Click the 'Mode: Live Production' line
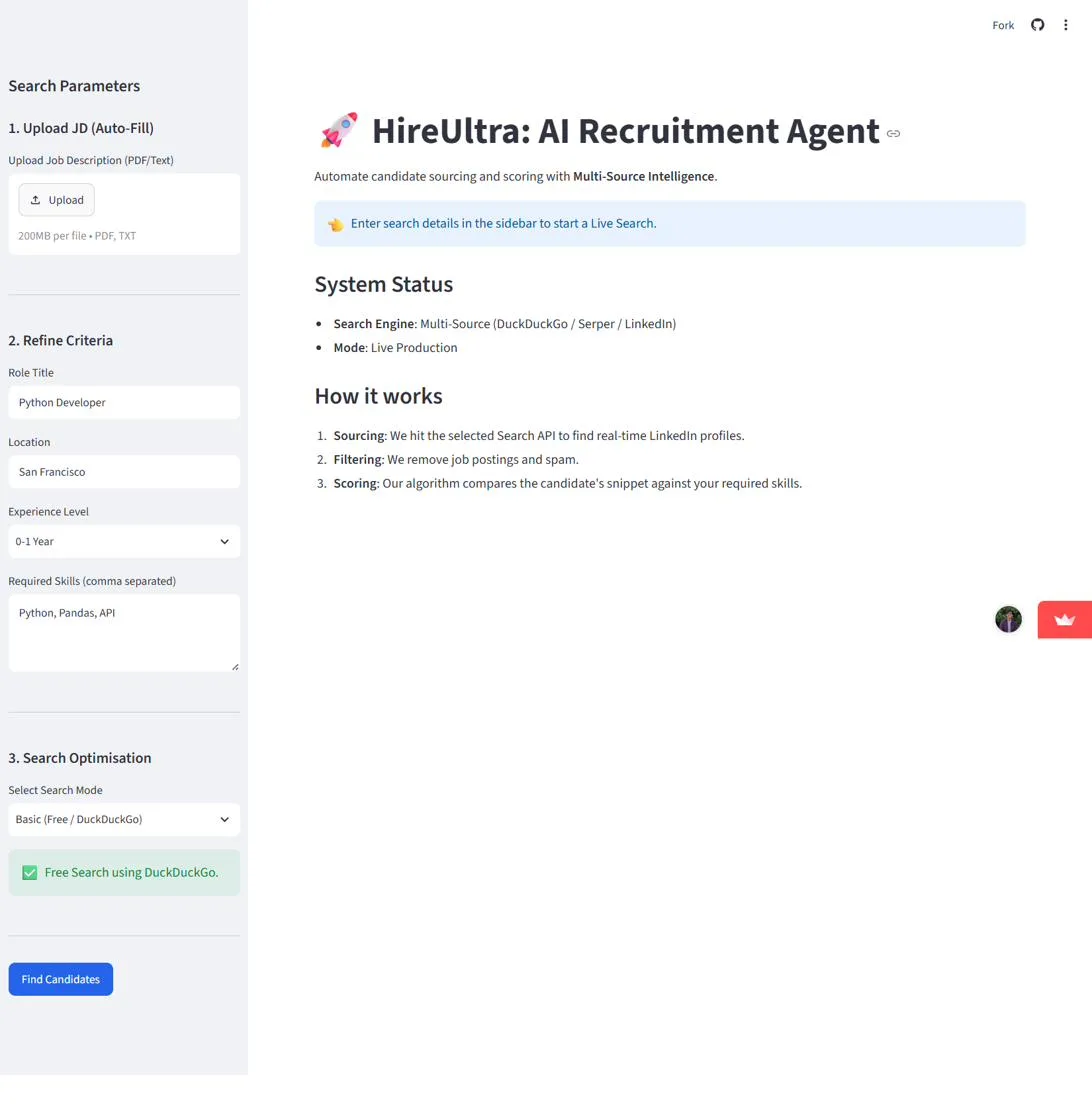 pyautogui.click(x=395, y=347)
